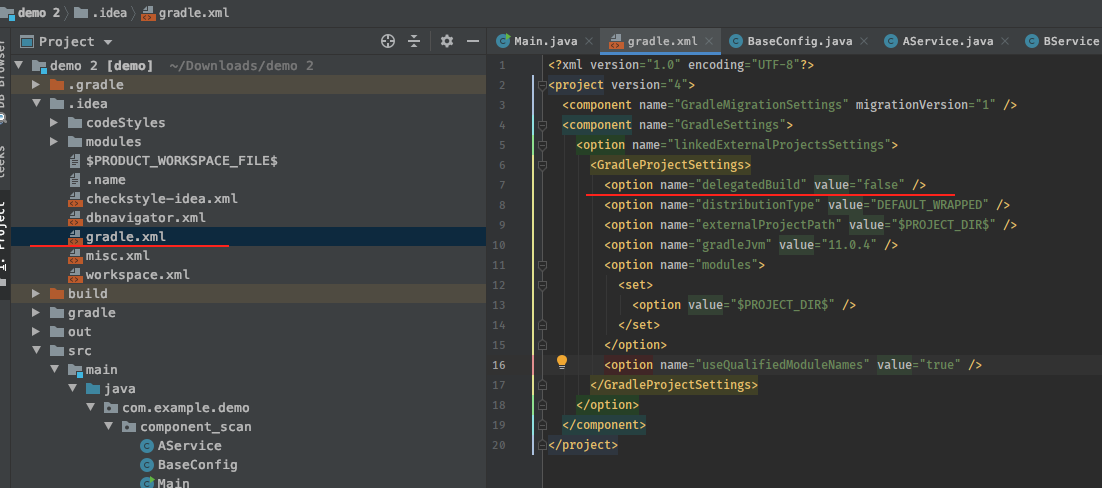Collapse the .idea folder
1102x488 pixels.
click(36, 104)
